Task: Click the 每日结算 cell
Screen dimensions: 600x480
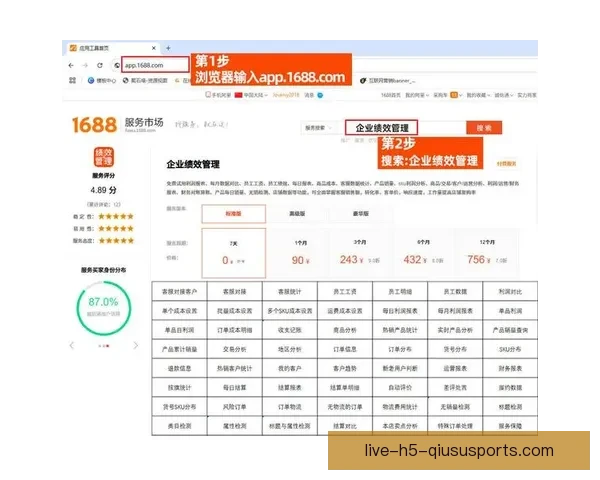Action: tap(235, 388)
